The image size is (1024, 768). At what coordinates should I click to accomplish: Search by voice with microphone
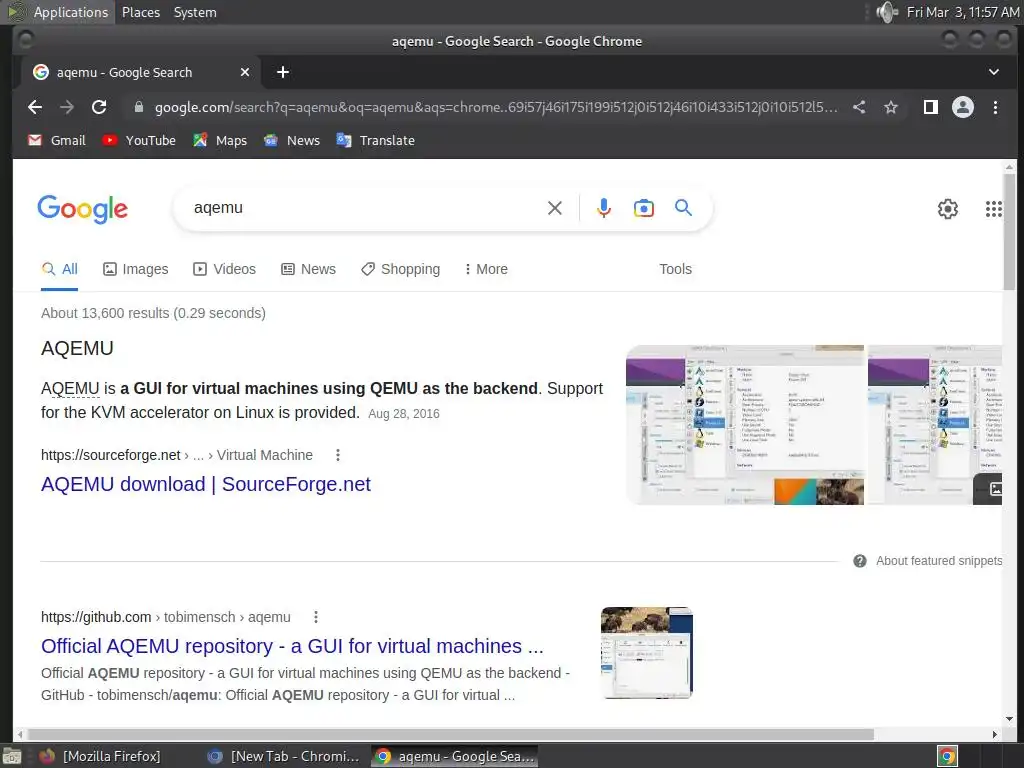pos(603,208)
